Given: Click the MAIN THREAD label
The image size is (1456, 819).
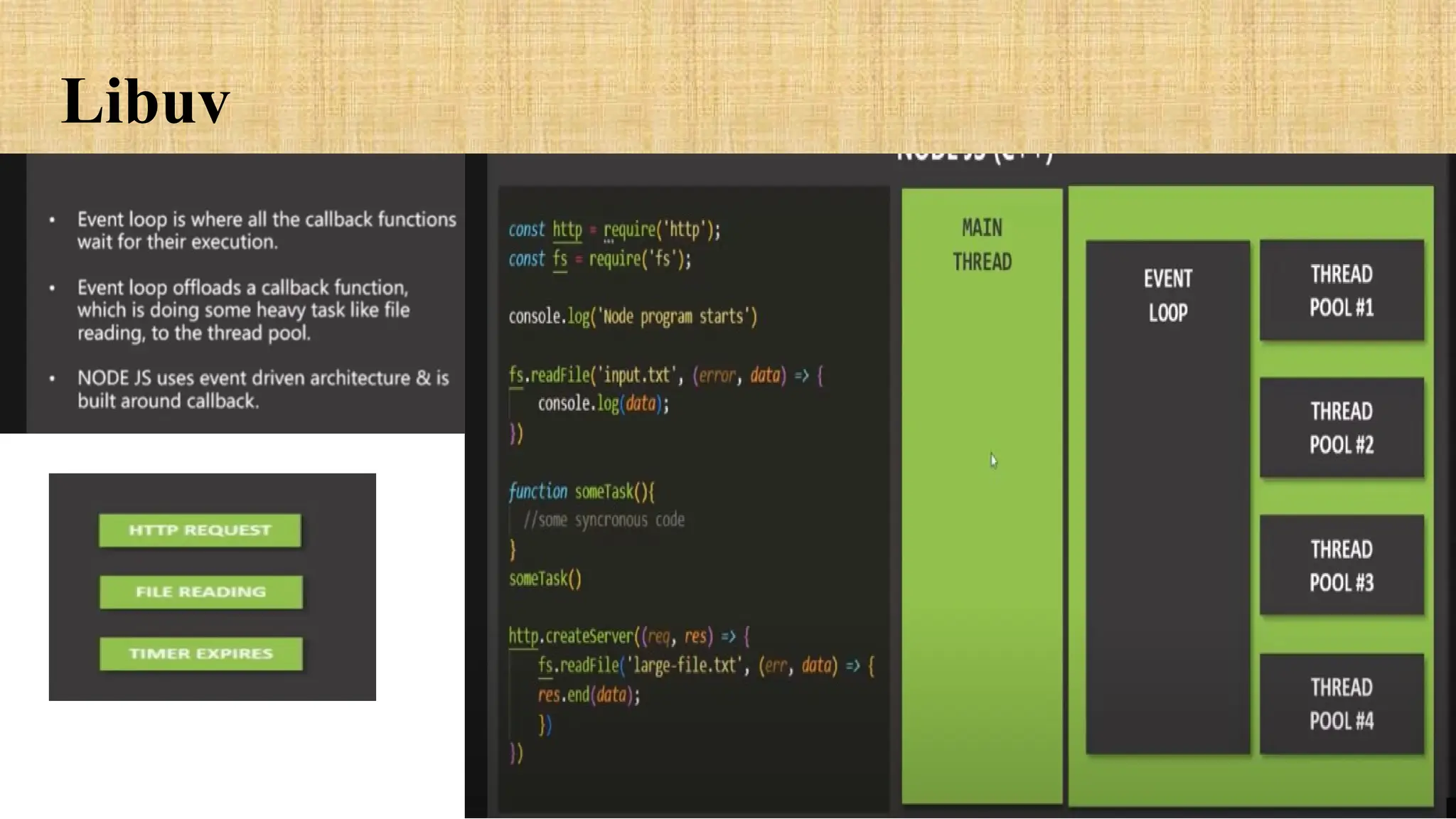Looking at the screenshot, I should click(x=982, y=245).
